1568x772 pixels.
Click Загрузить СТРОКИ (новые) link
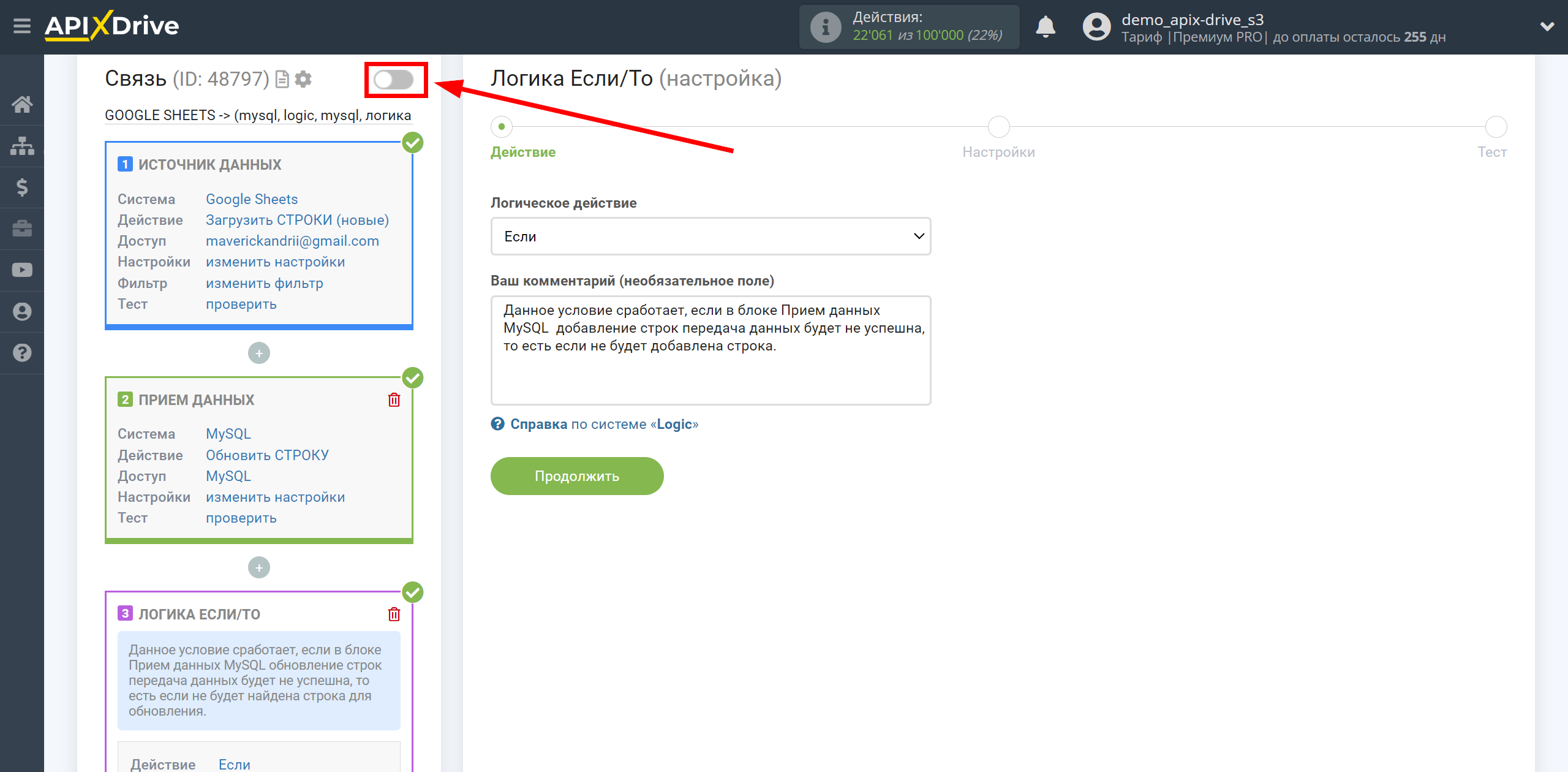[x=297, y=220]
